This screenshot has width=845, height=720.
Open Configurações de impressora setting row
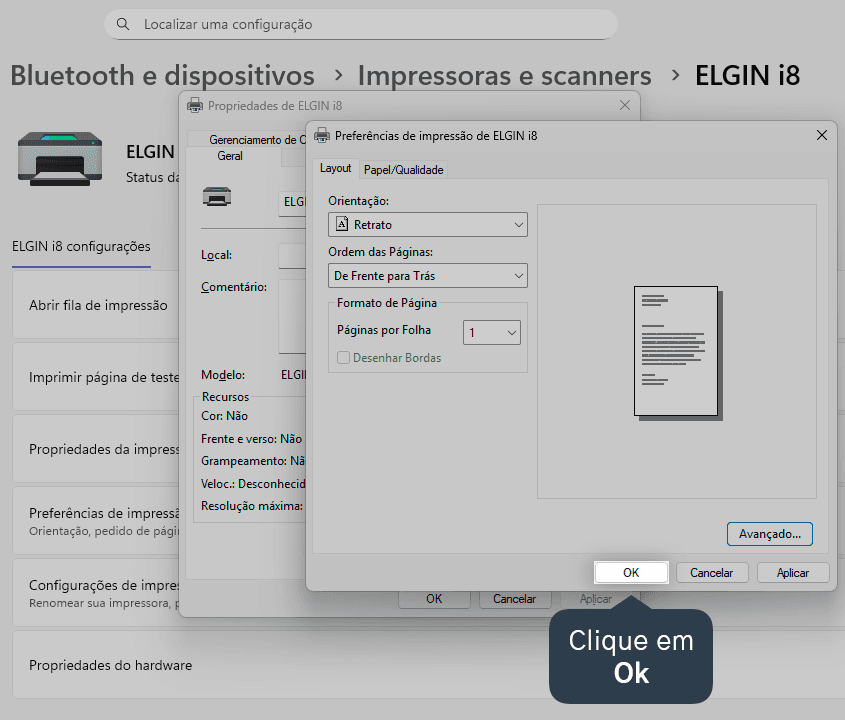[95, 593]
